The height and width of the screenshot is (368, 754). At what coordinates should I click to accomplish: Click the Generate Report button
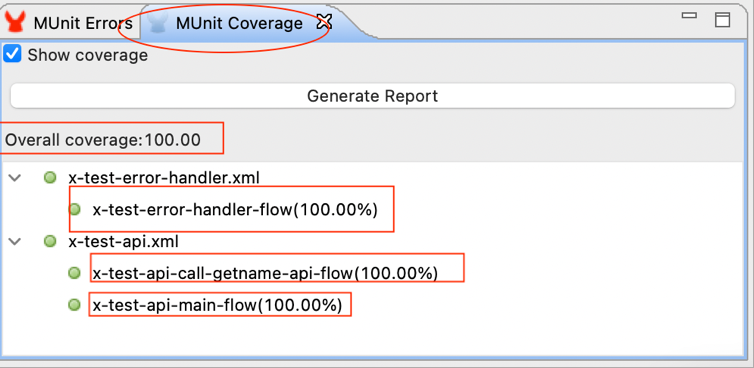coord(372,96)
